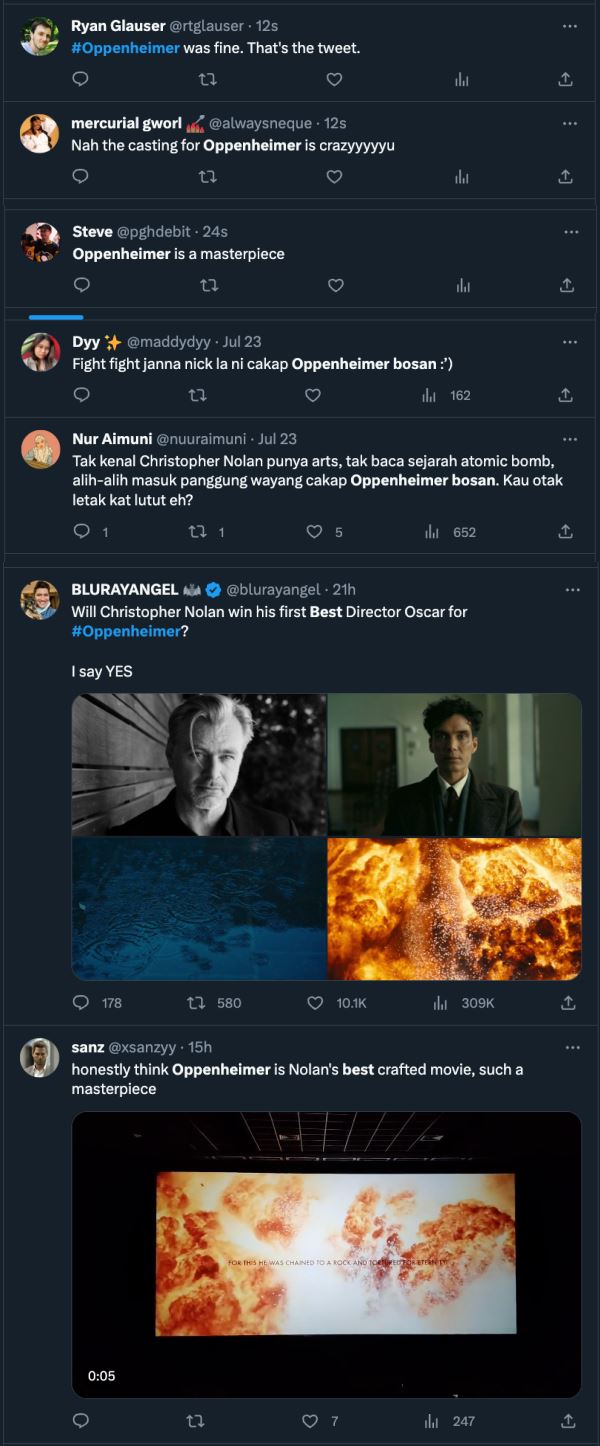Open more options on Ryan Glauser's tweet

click(570, 26)
